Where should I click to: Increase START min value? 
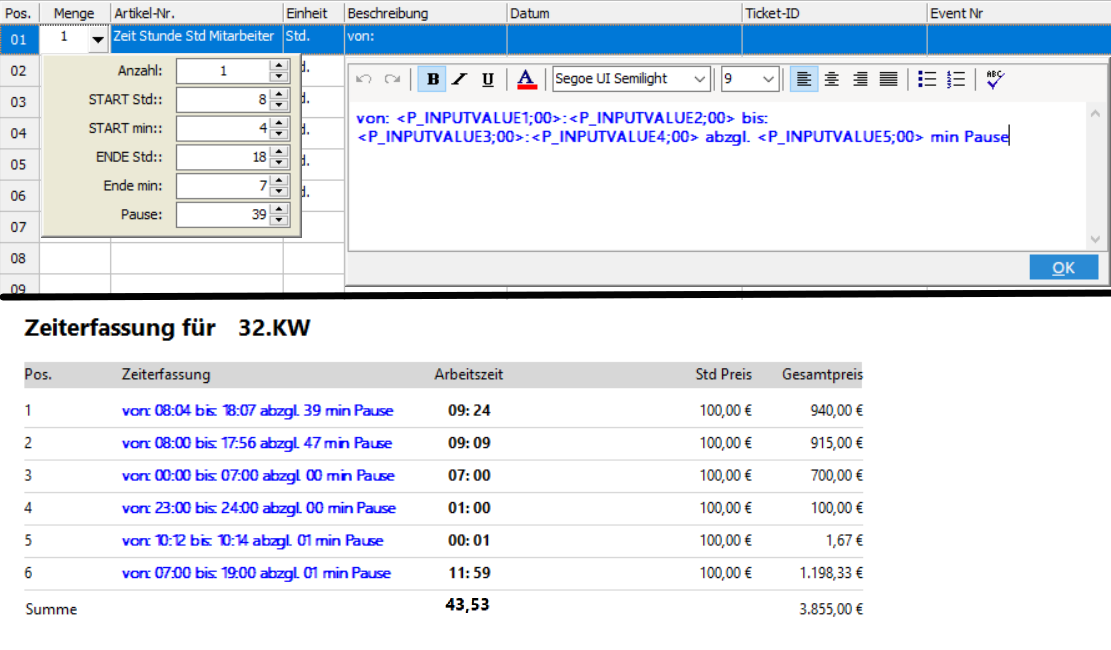(279, 123)
